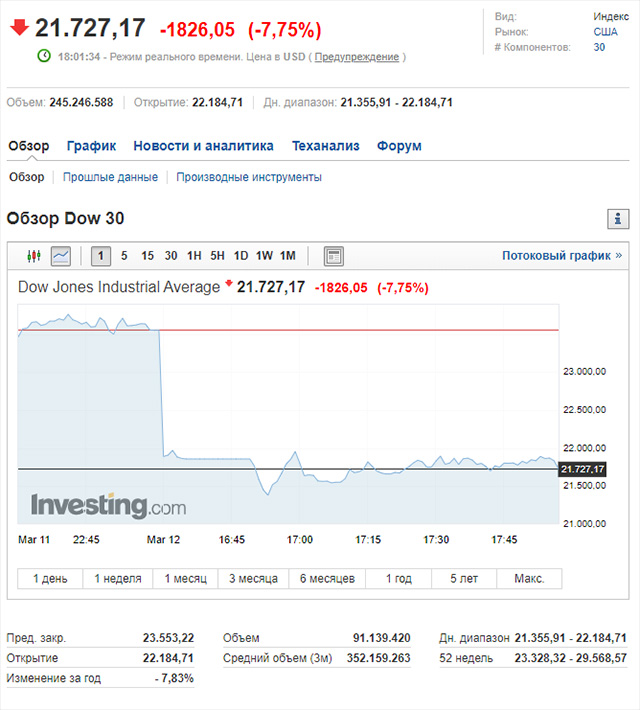This screenshot has width=640, height=710.
Task: Click the Предупреждение link
Action: [x=356, y=57]
